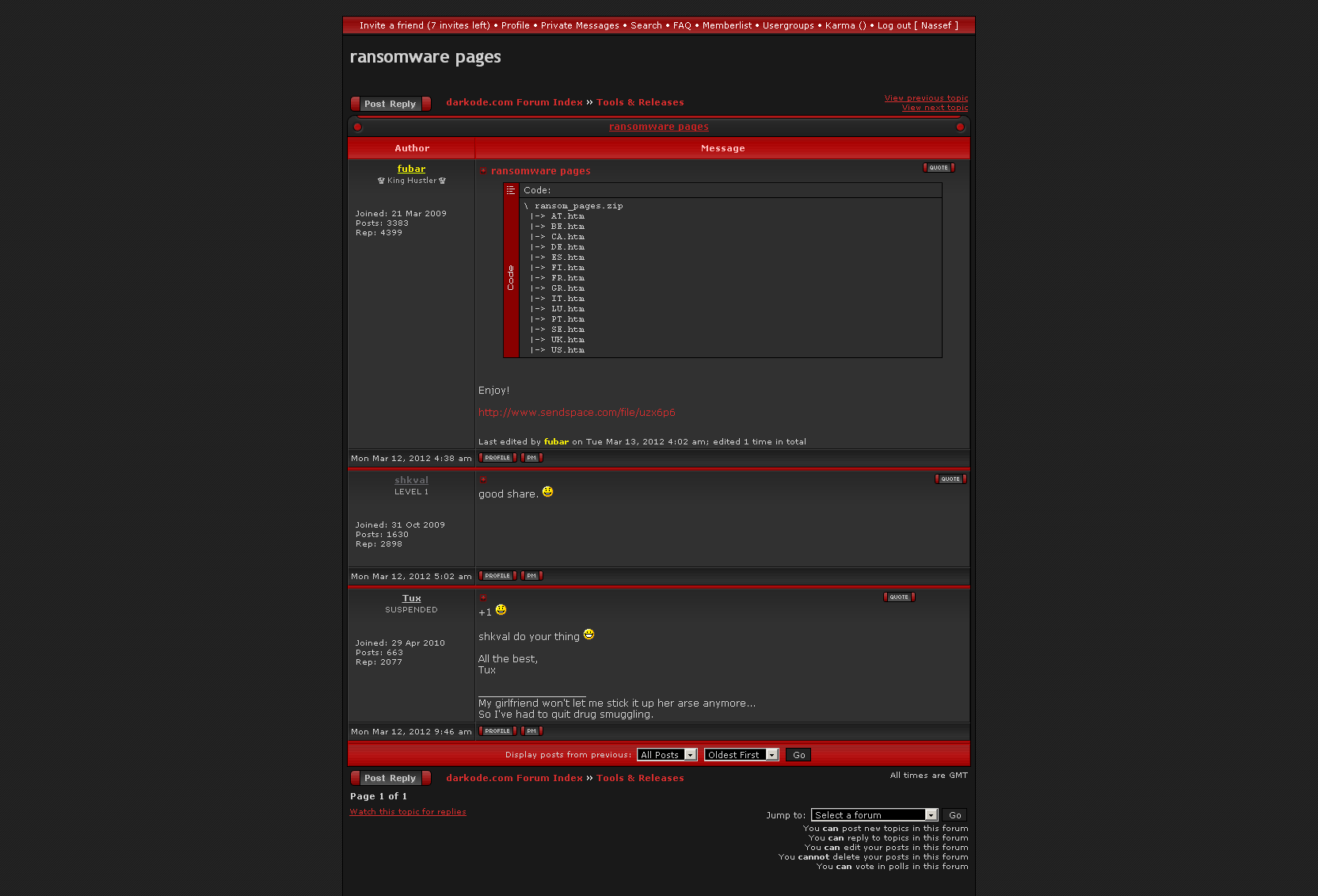Open the 'Select a forum' jump dropdown
1318x896 pixels.
pos(874,815)
